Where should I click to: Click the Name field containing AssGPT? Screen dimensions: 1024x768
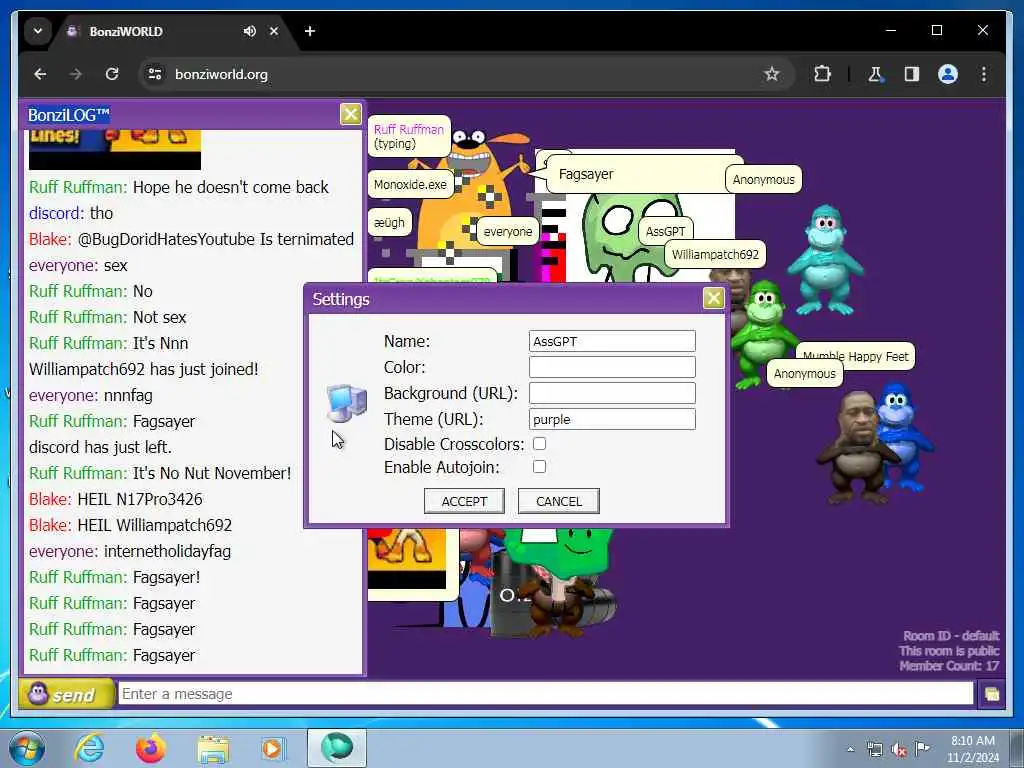[x=612, y=341]
